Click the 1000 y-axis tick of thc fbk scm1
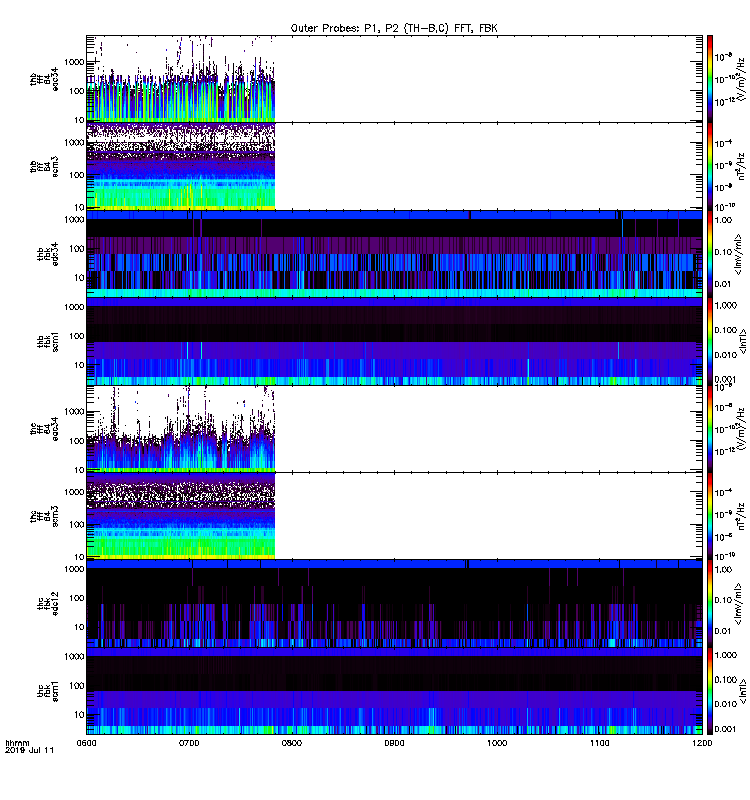 (74, 657)
